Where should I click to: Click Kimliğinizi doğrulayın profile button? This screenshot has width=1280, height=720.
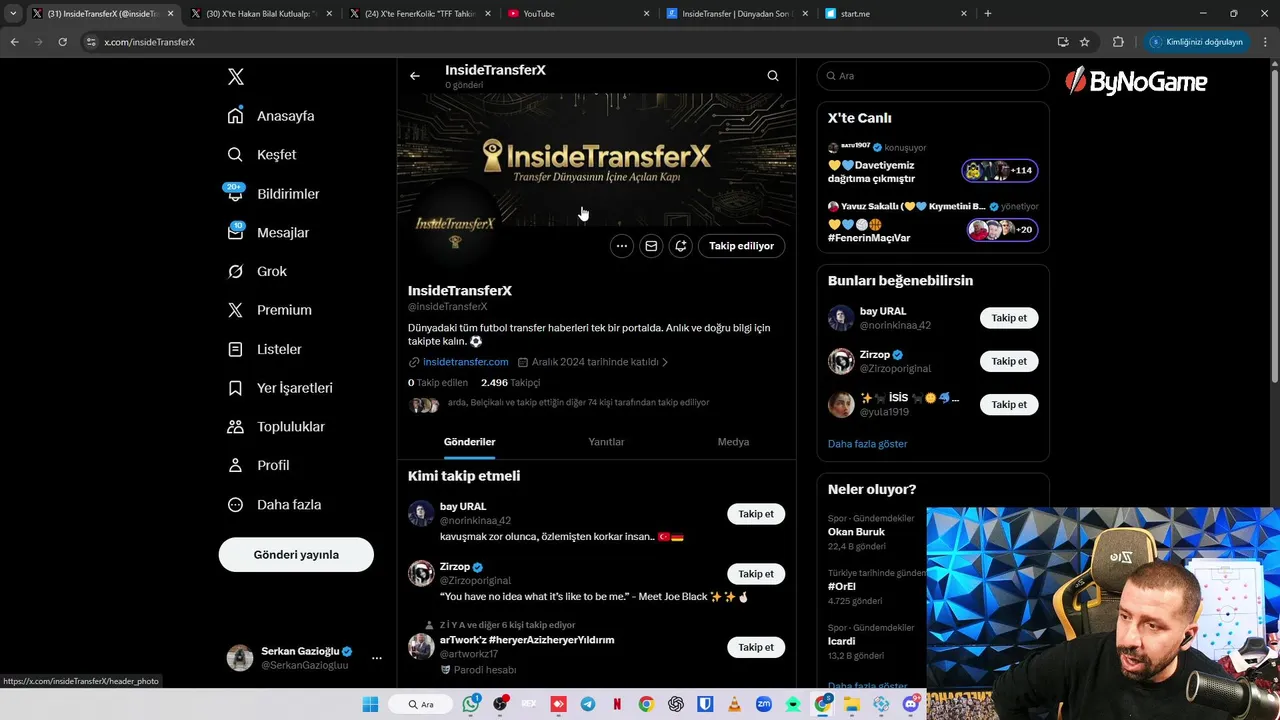coord(1196,42)
